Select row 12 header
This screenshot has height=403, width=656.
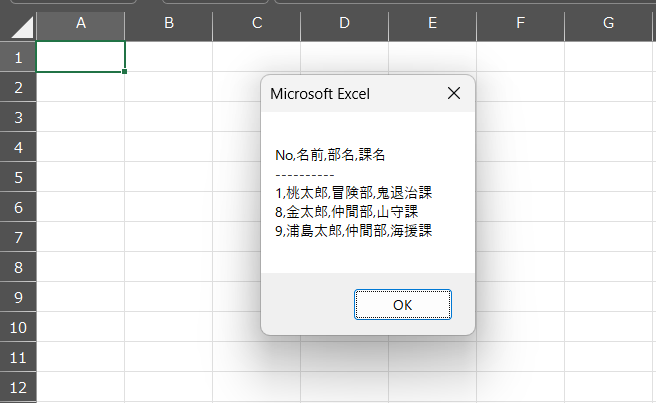pyautogui.click(x=18, y=387)
